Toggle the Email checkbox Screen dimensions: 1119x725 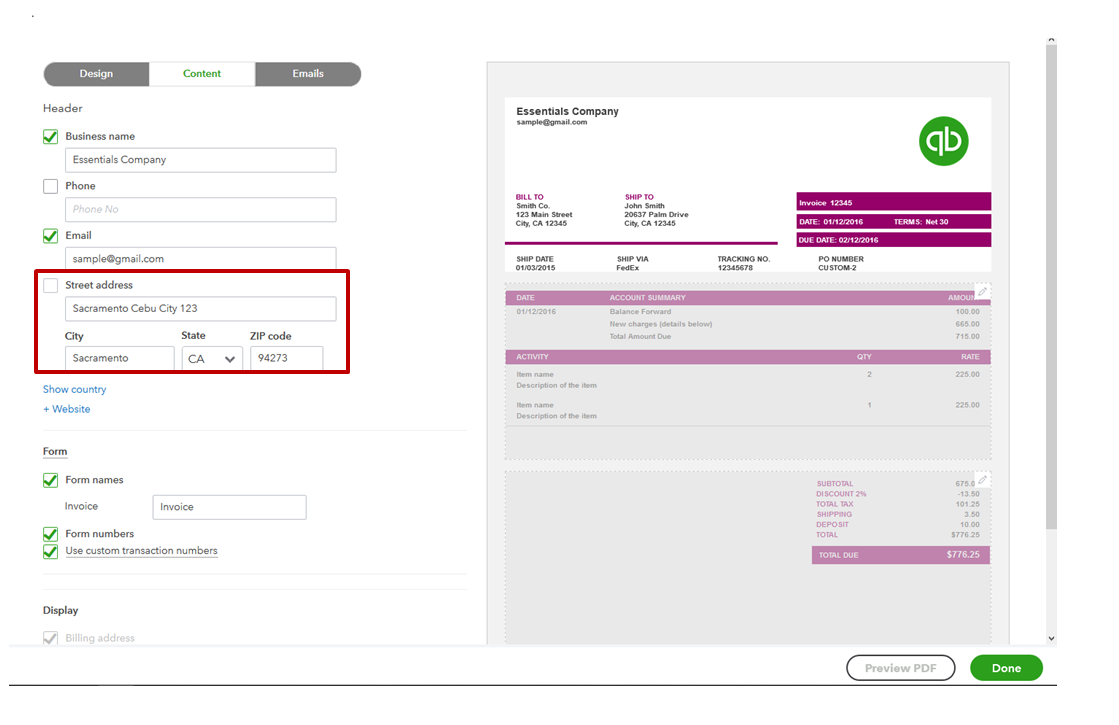pos(51,236)
